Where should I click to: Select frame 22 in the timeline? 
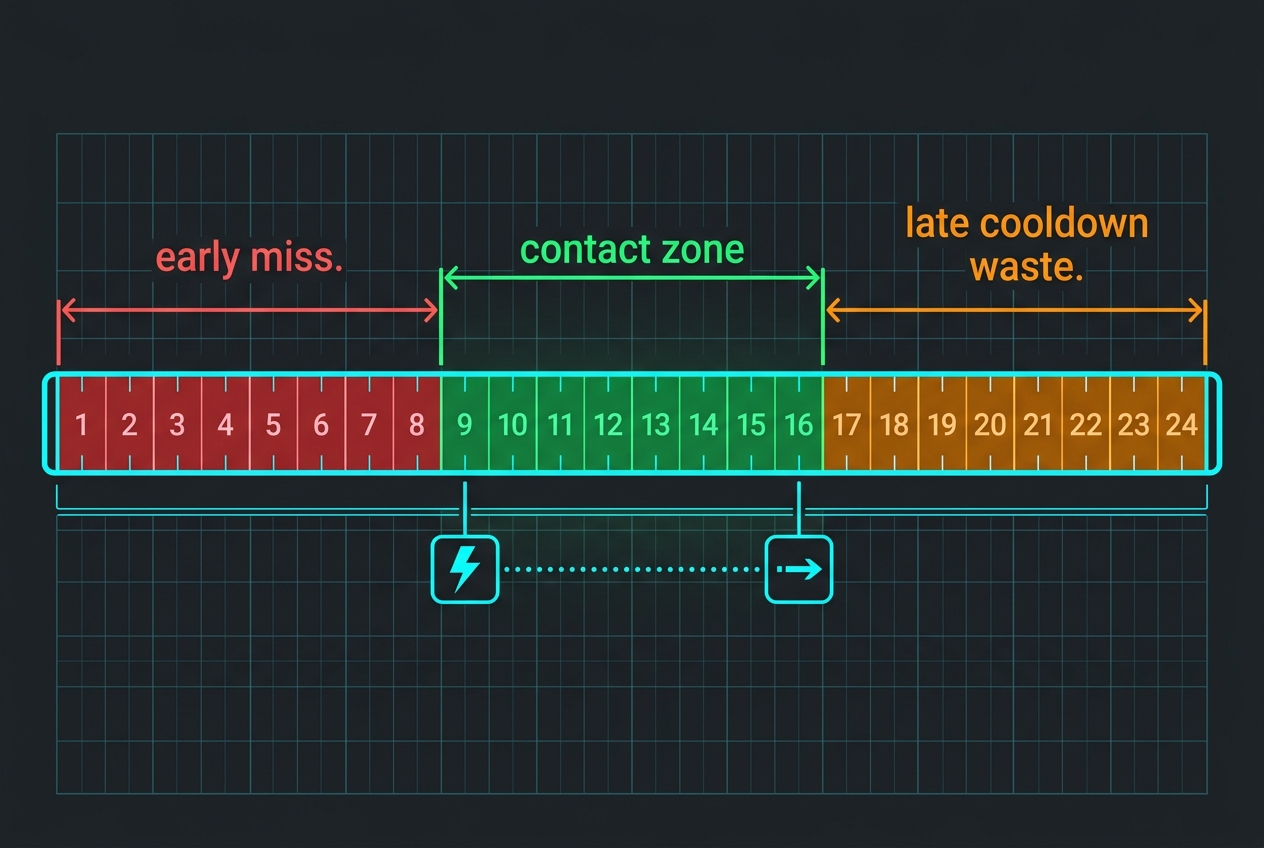coord(1086,424)
